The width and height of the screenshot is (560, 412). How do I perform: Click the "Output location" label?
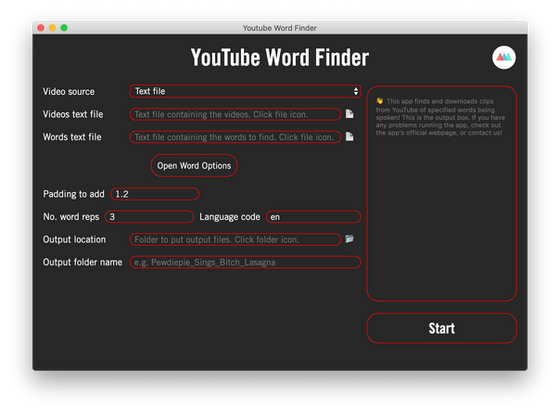(74, 240)
